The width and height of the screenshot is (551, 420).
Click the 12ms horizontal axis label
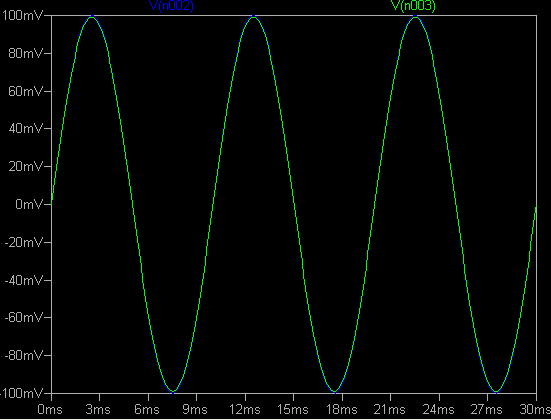[245, 409]
